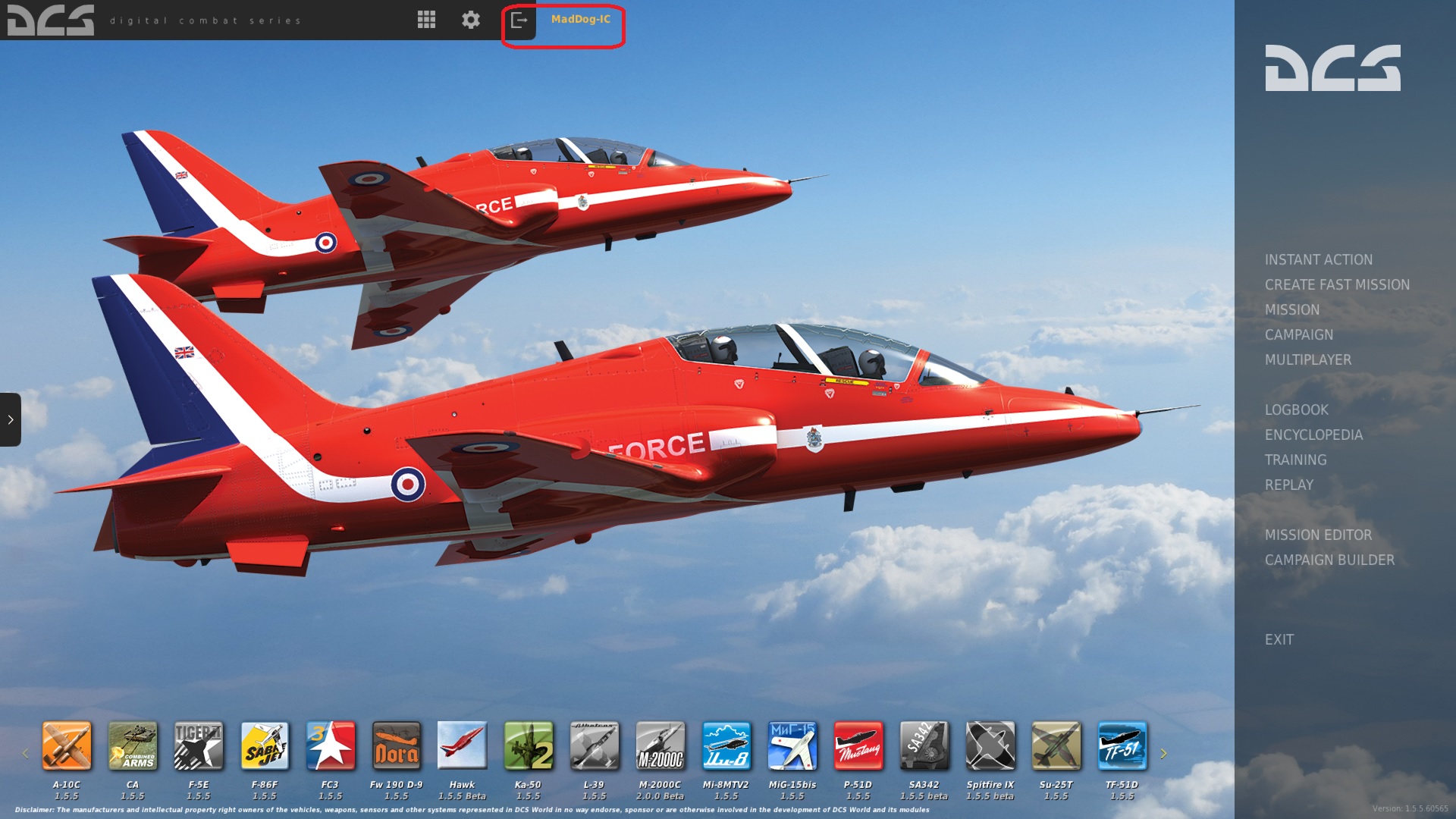Select the Fw 190 D-9 Dora icon
The width and height of the screenshot is (1456, 819).
(x=397, y=745)
